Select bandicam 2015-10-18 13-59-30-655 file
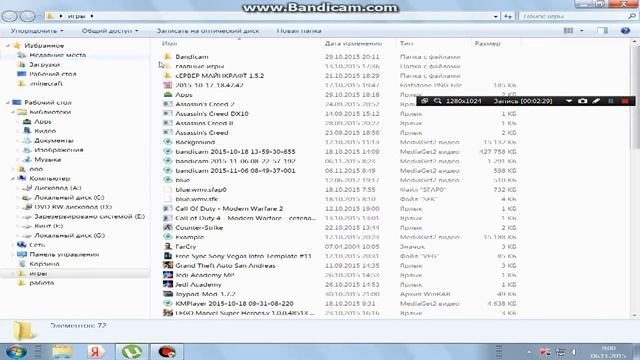This screenshot has width=640, height=360. tap(235, 151)
